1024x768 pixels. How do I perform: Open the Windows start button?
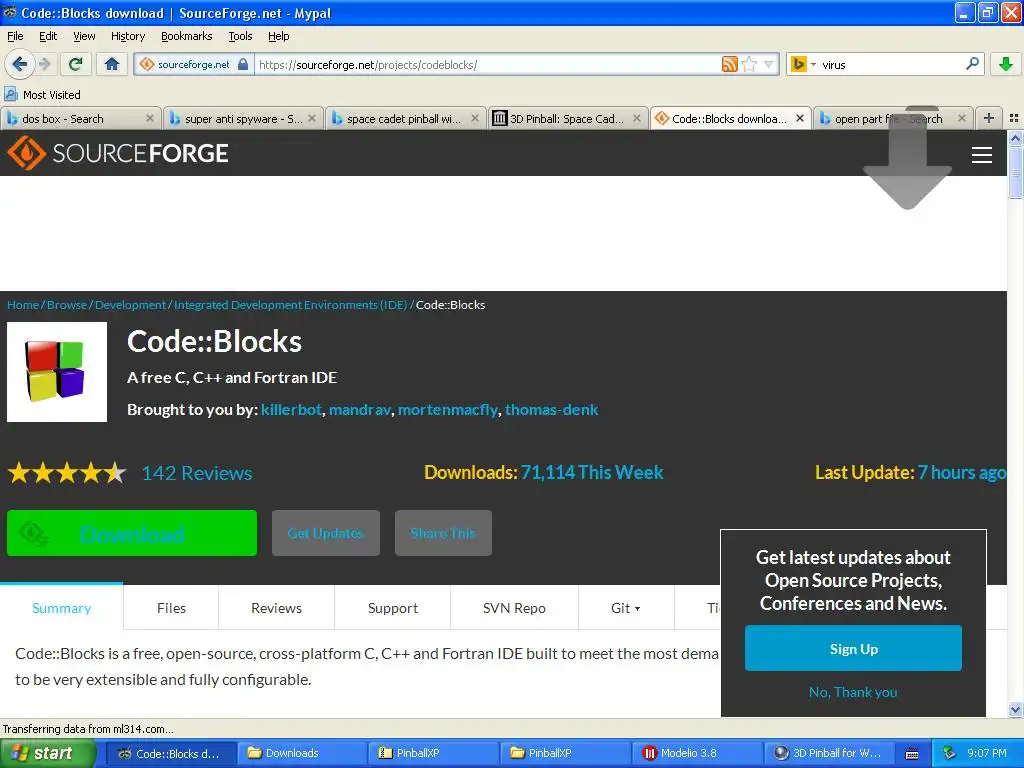point(48,753)
